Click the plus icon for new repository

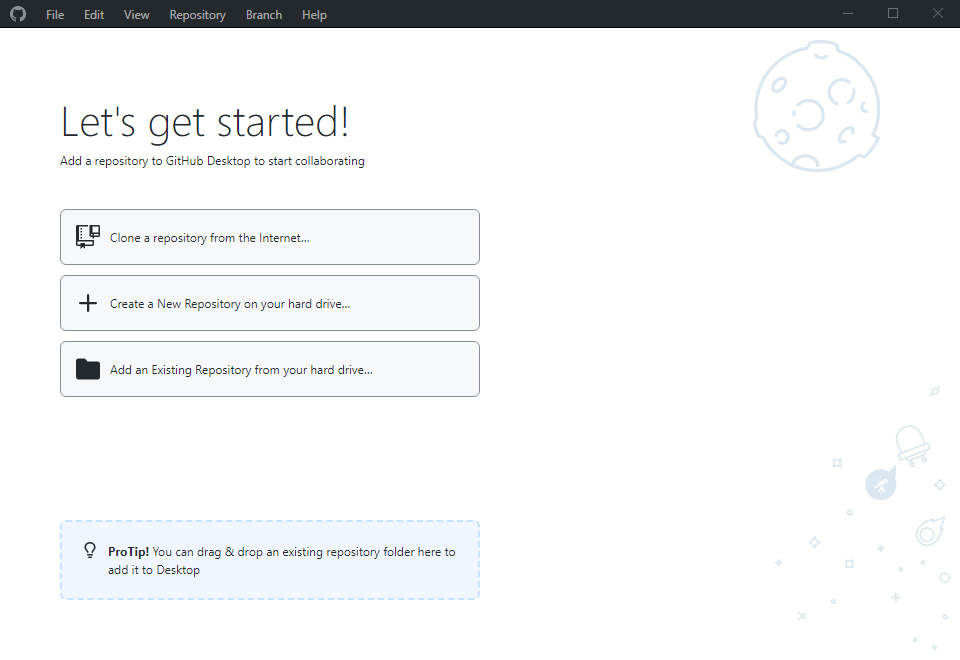click(x=88, y=303)
